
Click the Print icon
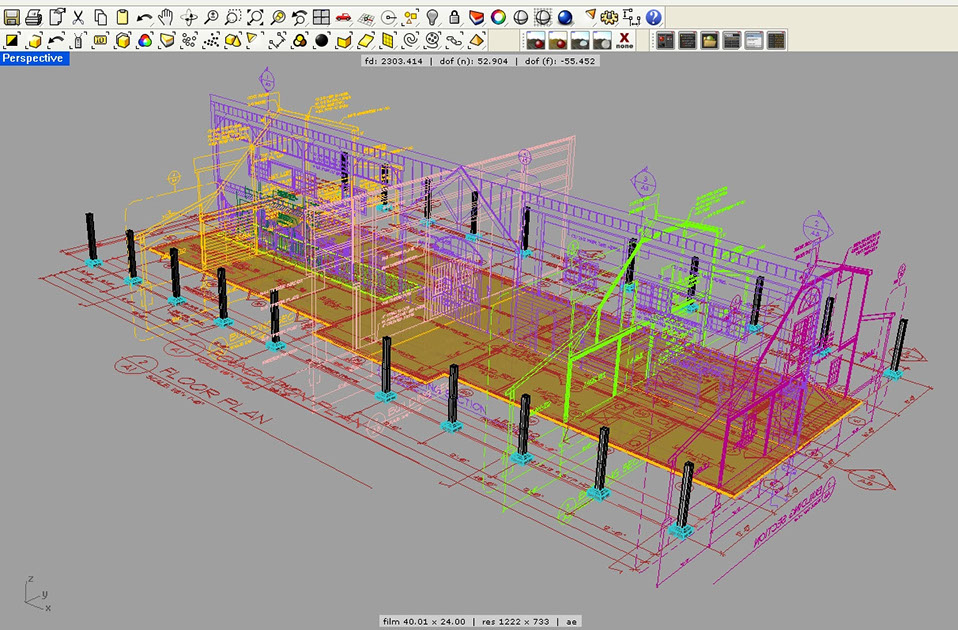pyautogui.click(x=34, y=17)
